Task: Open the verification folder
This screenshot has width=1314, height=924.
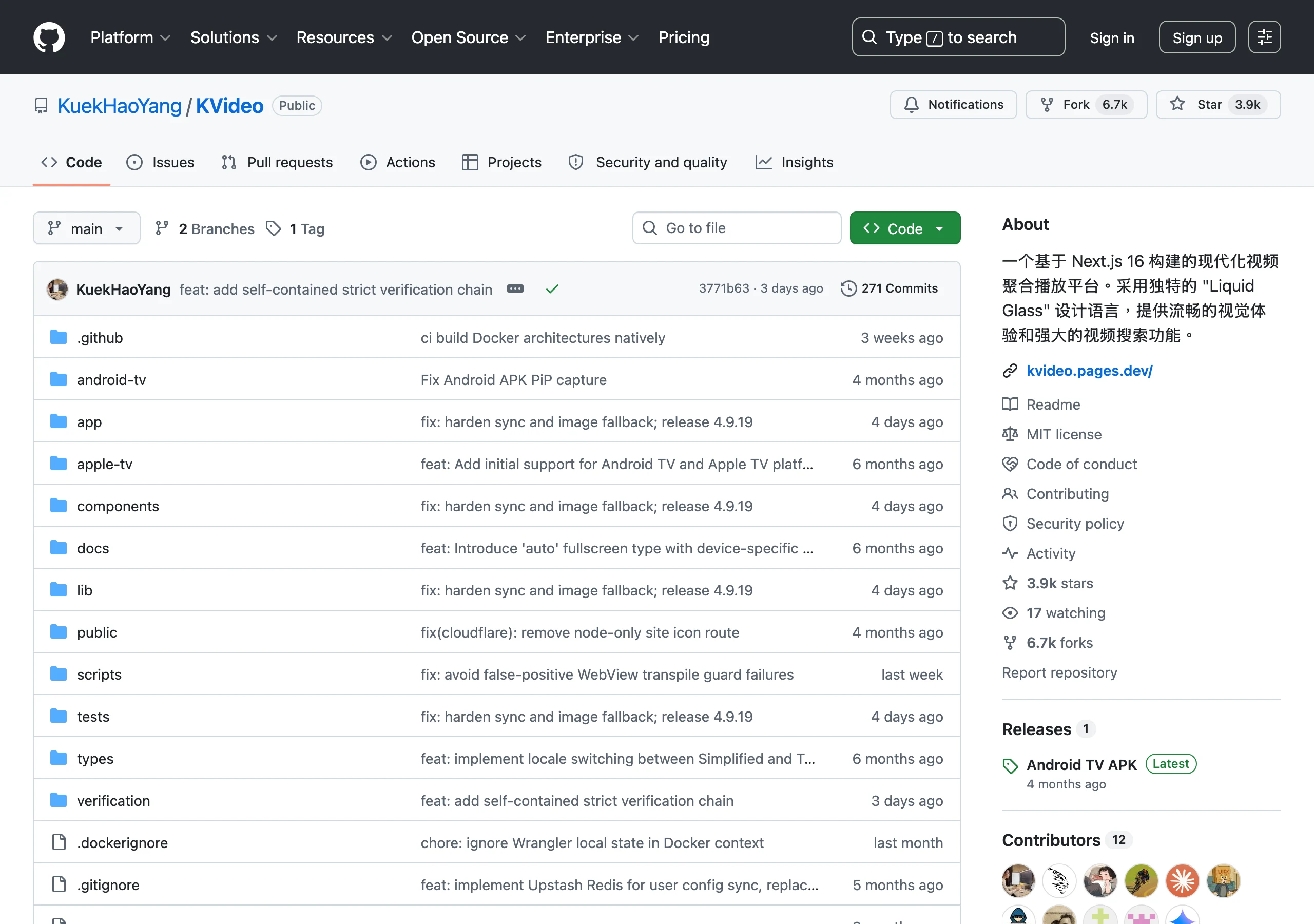Action: point(113,800)
